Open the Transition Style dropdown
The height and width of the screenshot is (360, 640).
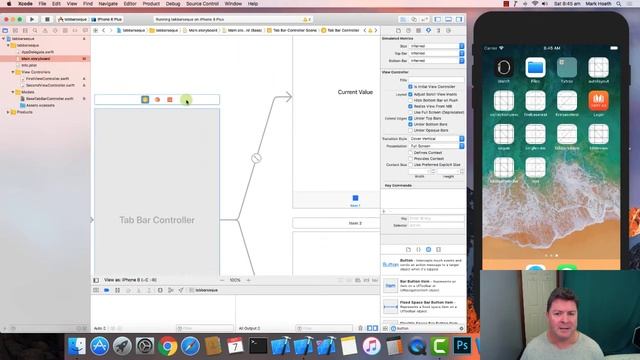point(437,139)
